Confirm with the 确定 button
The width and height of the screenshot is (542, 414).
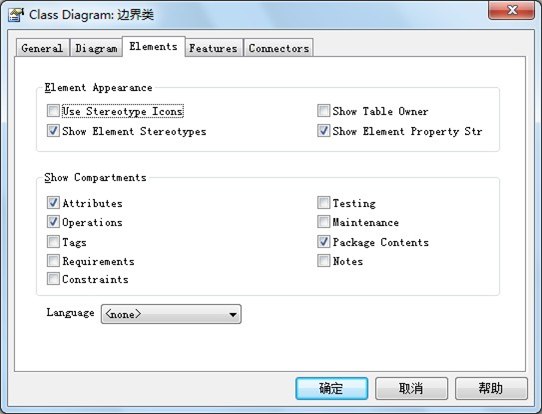point(331,388)
